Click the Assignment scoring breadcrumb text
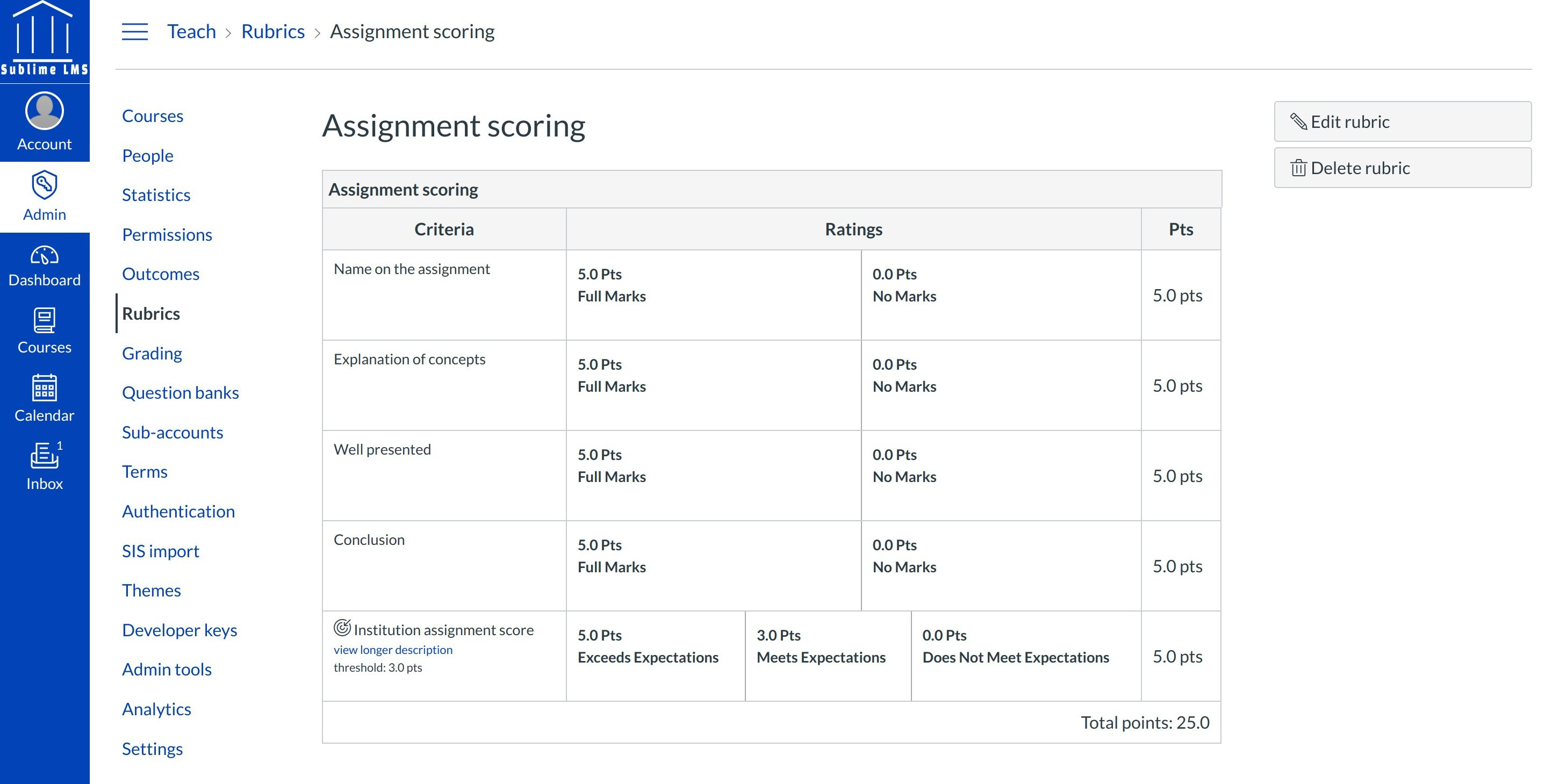Screen dimensions: 1552x784 [412, 31]
